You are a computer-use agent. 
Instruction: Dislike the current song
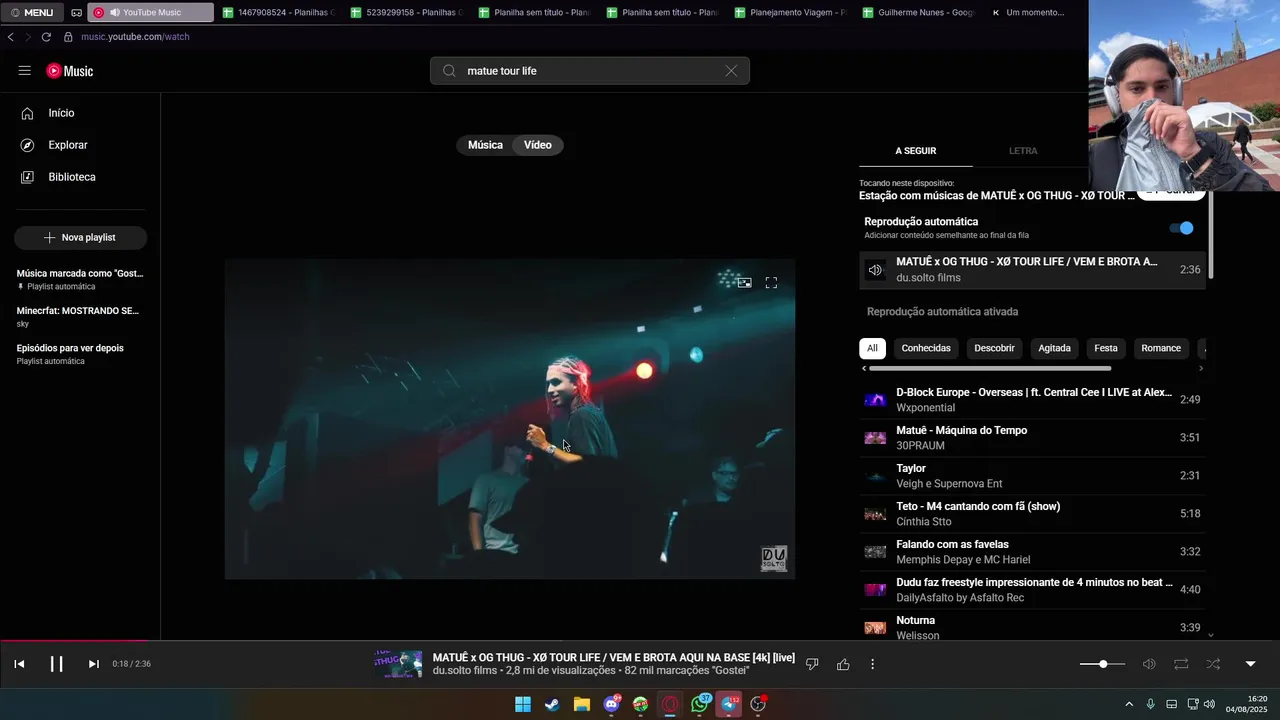click(812, 664)
